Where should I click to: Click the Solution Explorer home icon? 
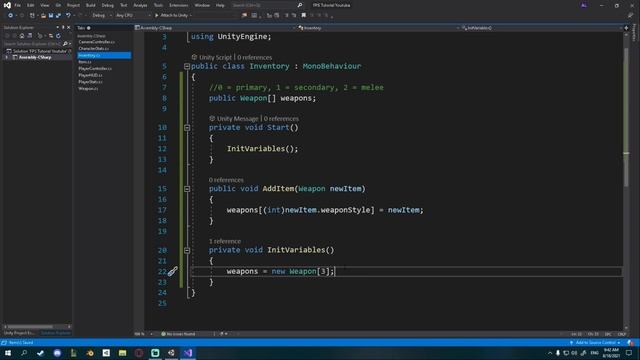(x=22, y=36)
